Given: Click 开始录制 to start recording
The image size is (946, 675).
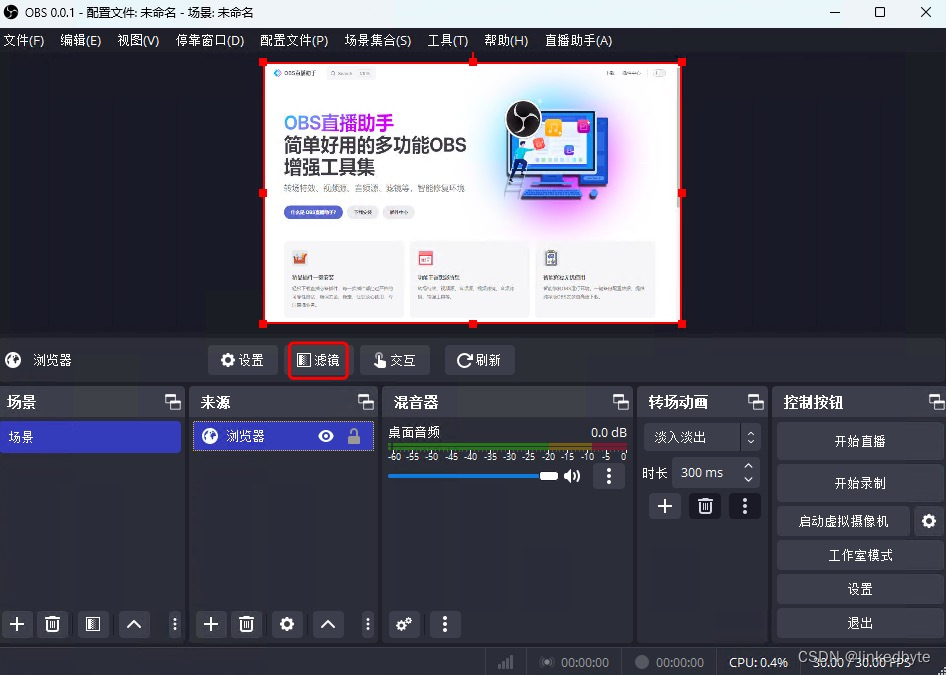Looking at the screenshot, I should click(x=860, y=483).
